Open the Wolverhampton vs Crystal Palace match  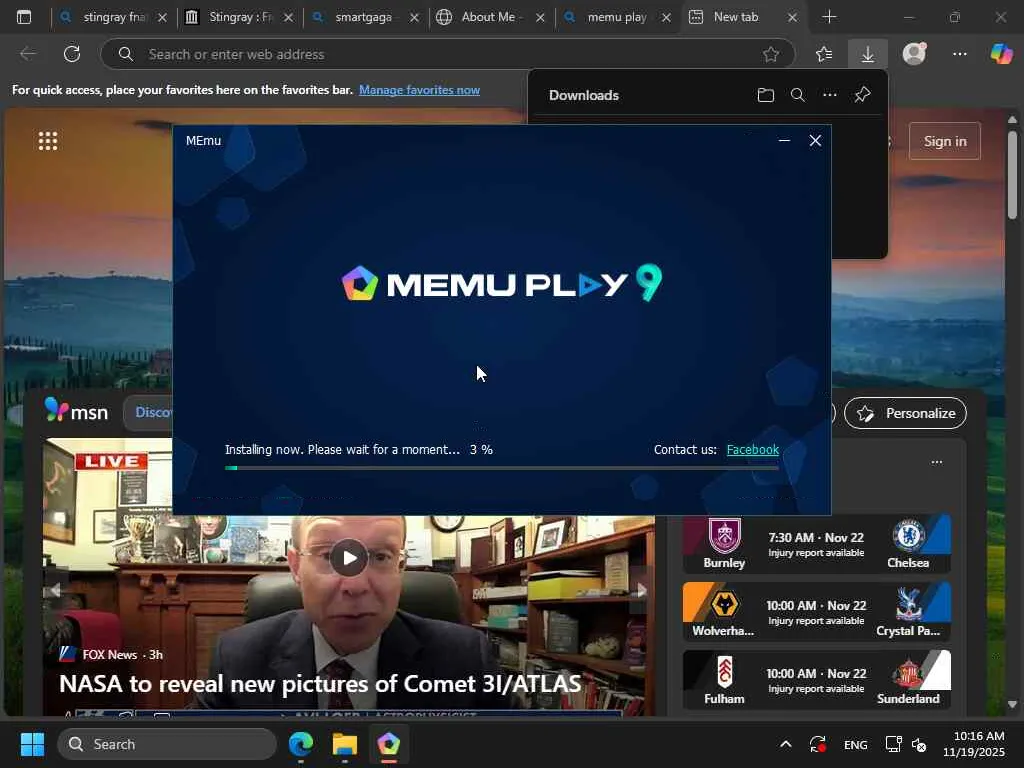click(816, 612)
